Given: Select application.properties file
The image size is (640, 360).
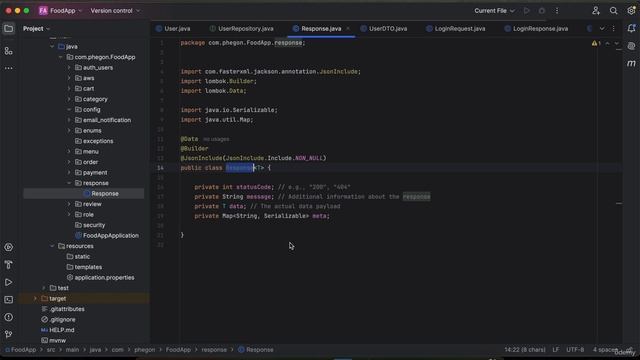Looking at the screenshot, I should [100, 278].
